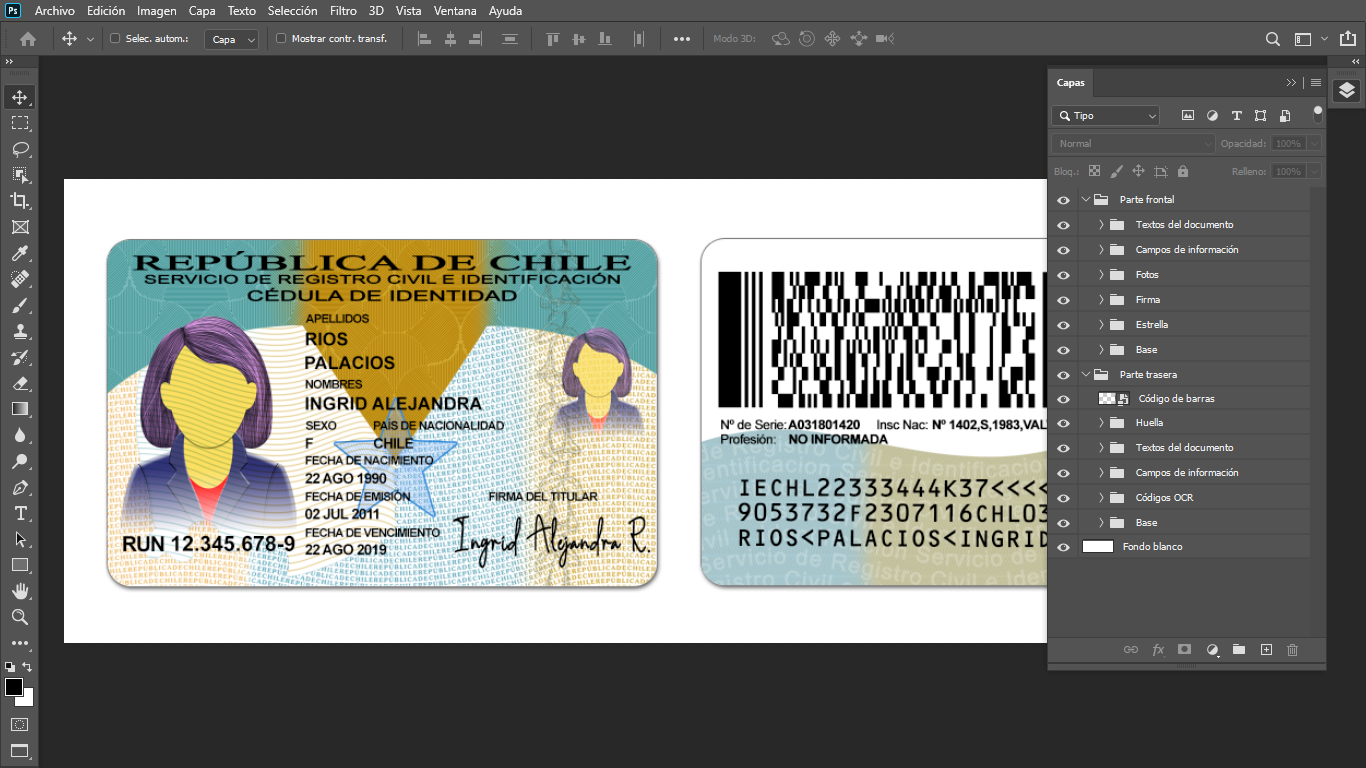Click the Fondo blanco layer thumbnail

(1098, 547)
